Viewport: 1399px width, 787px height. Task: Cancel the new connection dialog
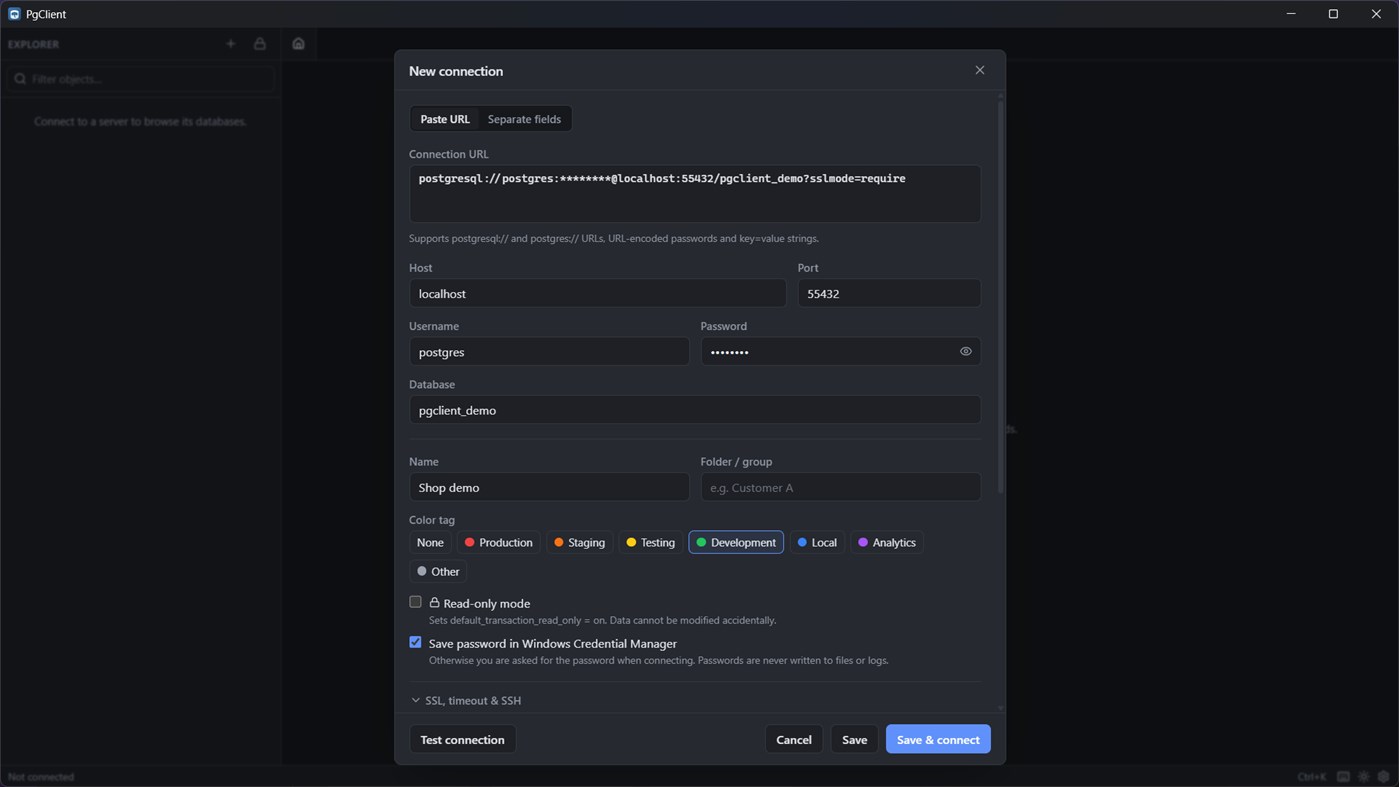pos(794,739)
